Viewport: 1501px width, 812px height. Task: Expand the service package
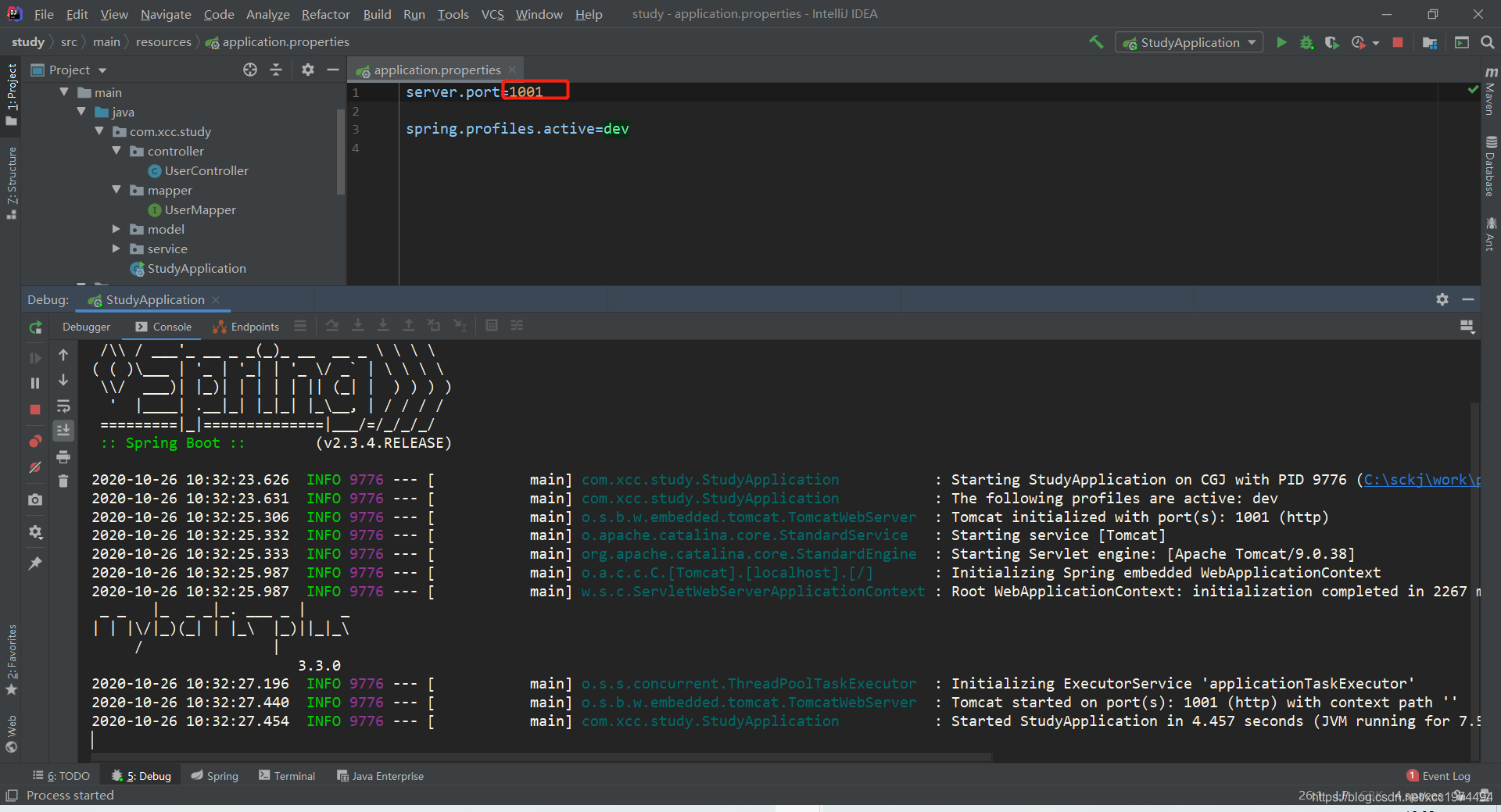[116, 249]
